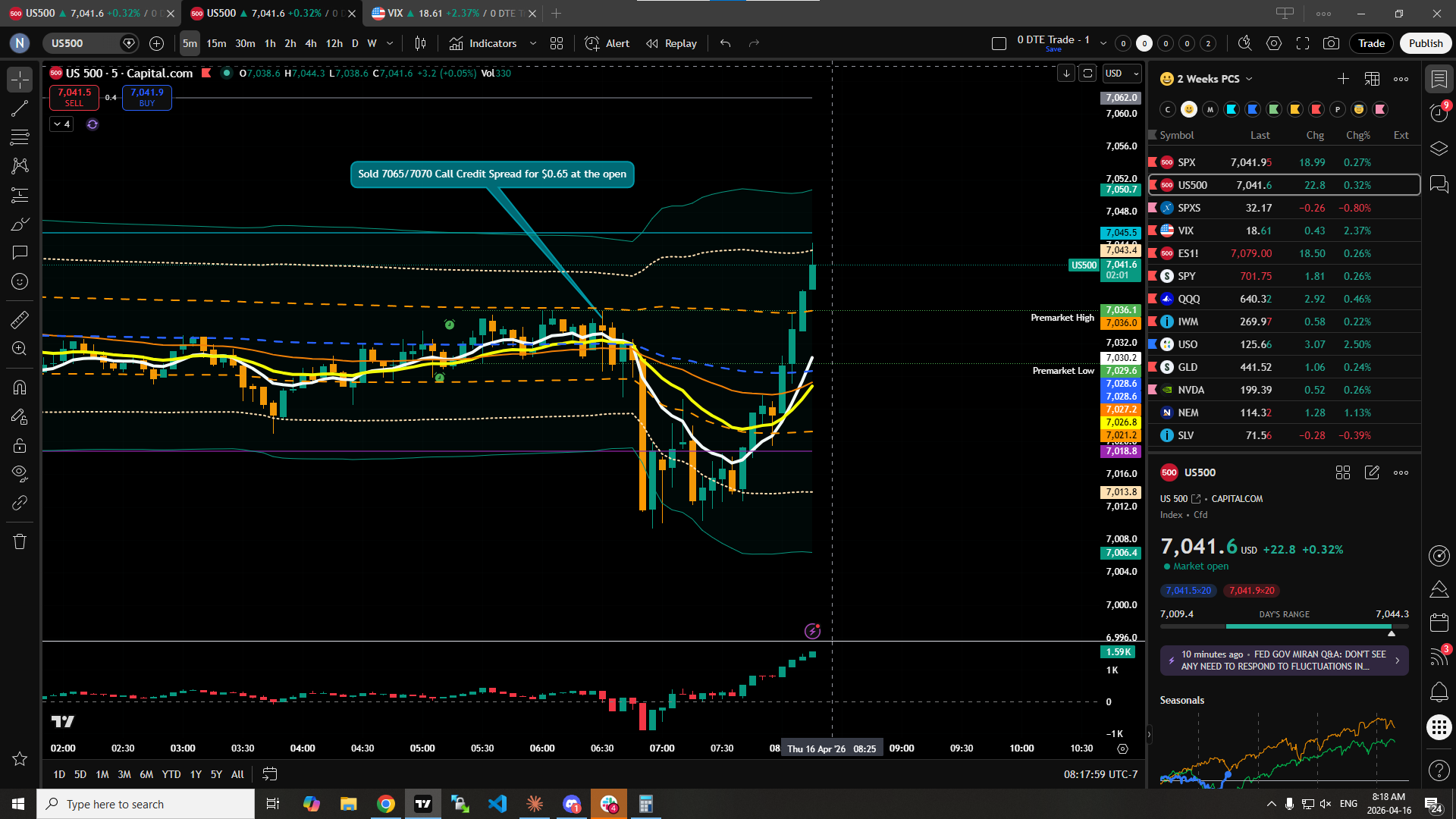Select the yellow smiley flag color filter
1456x819 pixels.
[1189, 109]
